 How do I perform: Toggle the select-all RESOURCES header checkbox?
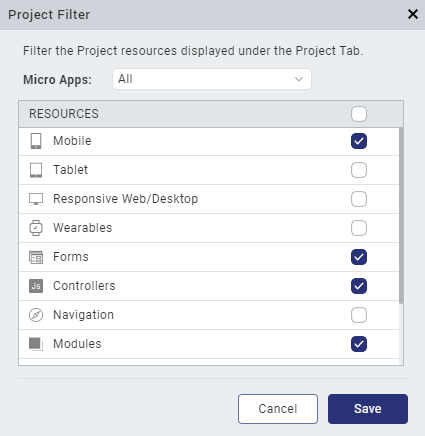tap(359, 114)
